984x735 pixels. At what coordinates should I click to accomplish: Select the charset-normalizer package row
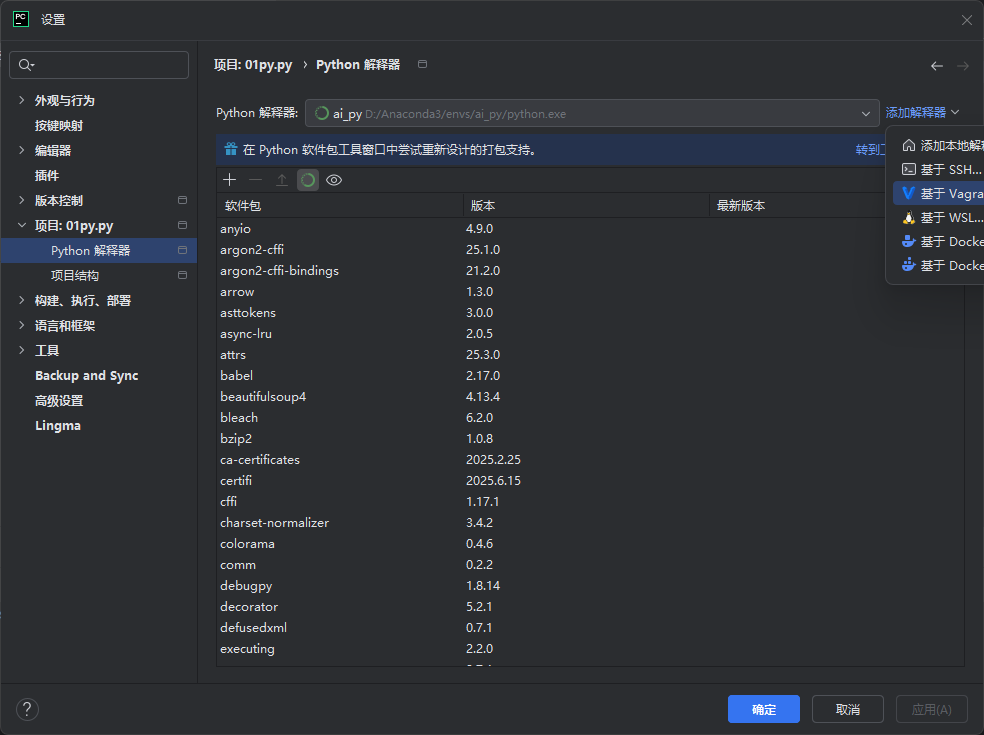coord(590,522)
